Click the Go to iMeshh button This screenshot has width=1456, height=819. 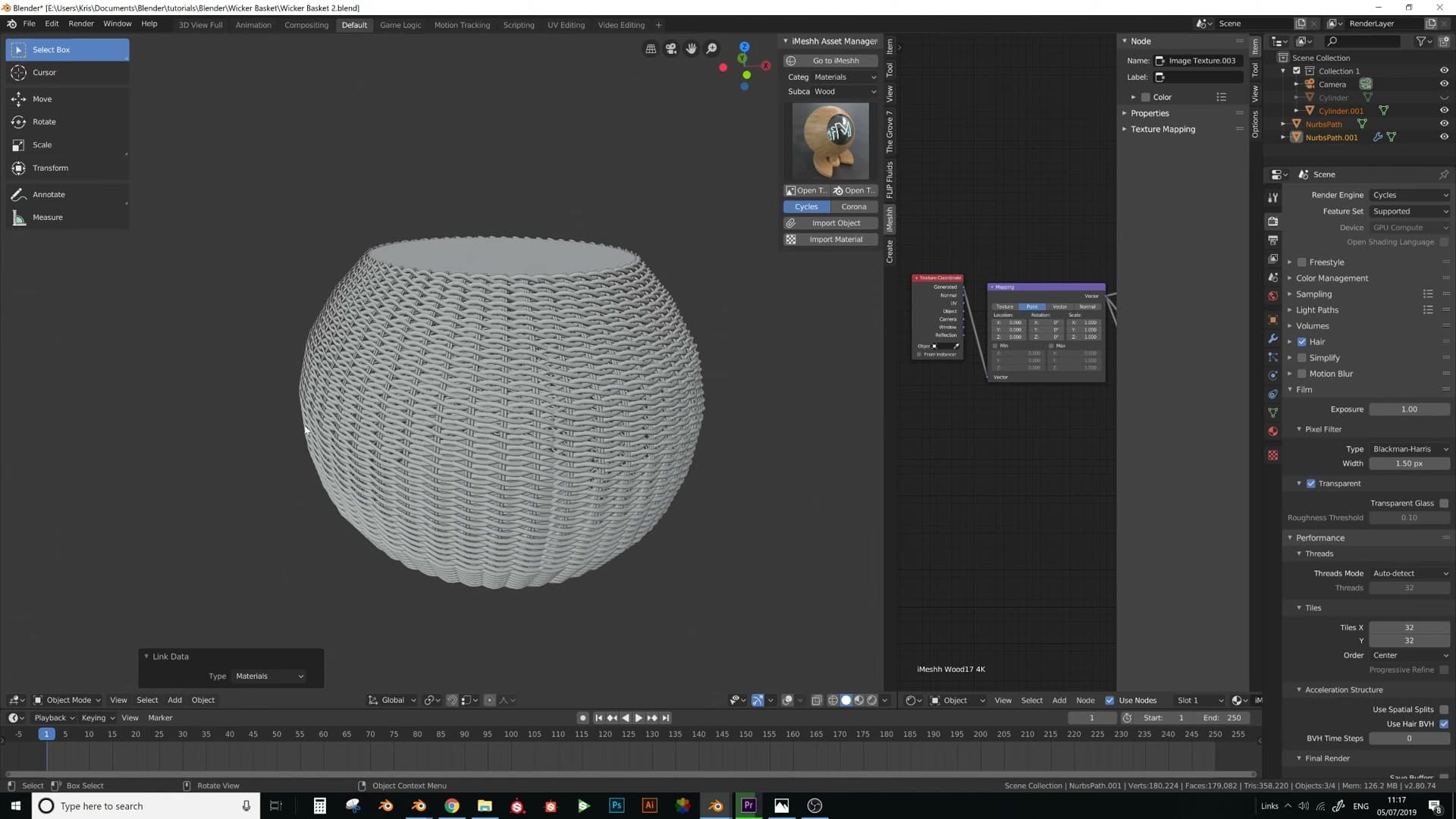point(830,61)
